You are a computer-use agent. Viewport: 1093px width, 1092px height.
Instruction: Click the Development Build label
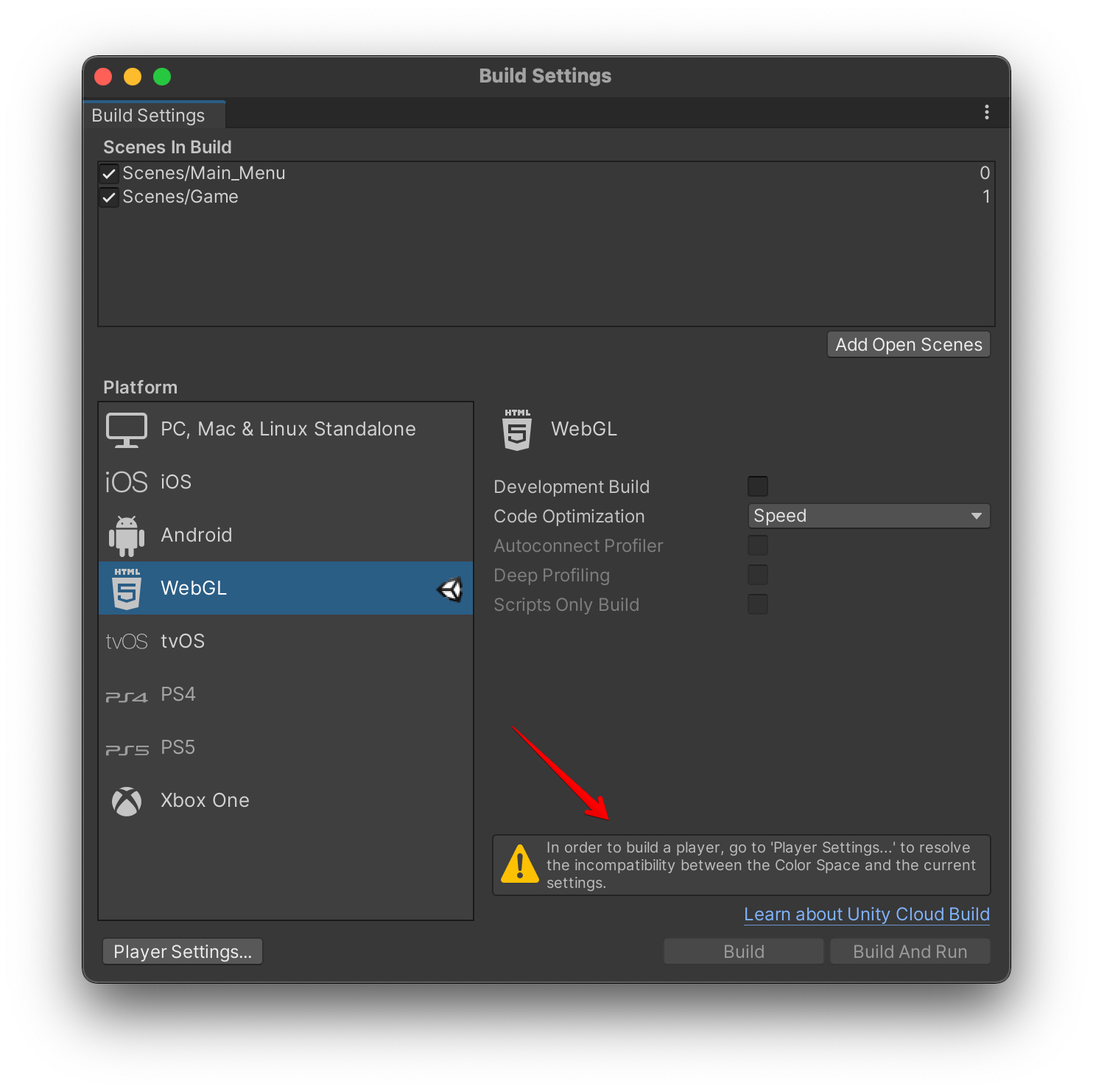572,487
